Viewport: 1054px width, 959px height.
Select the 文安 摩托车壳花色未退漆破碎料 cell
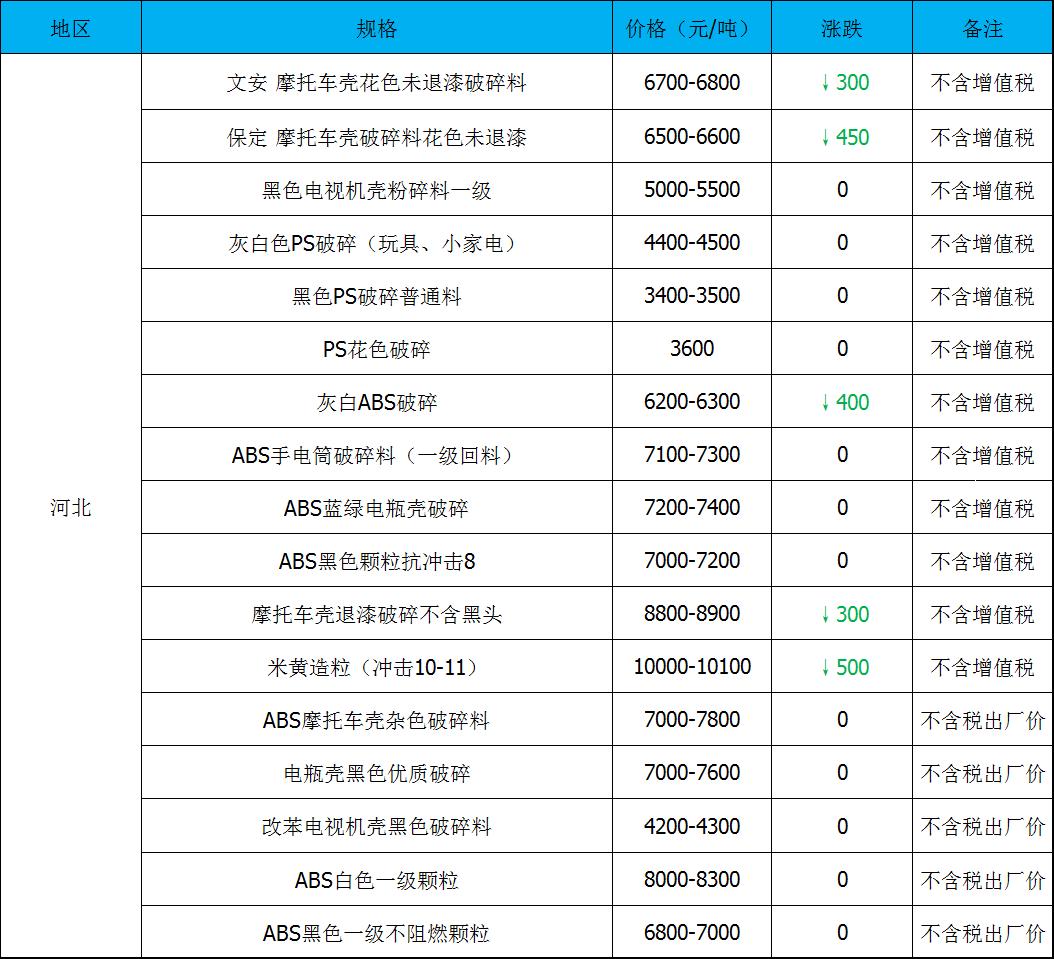(x=377, y=82)
